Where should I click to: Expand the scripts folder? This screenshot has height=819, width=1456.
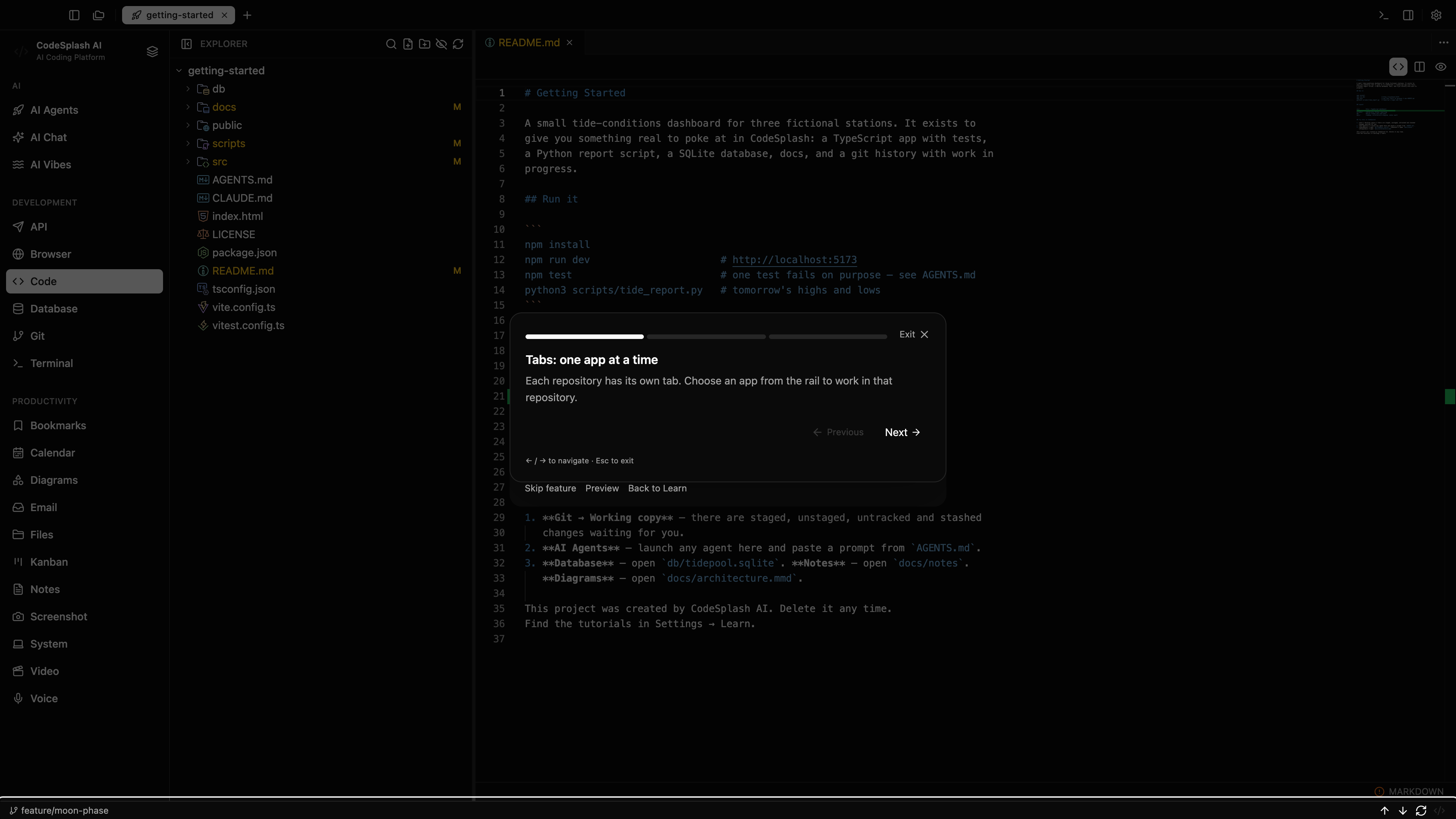[188, 143]
